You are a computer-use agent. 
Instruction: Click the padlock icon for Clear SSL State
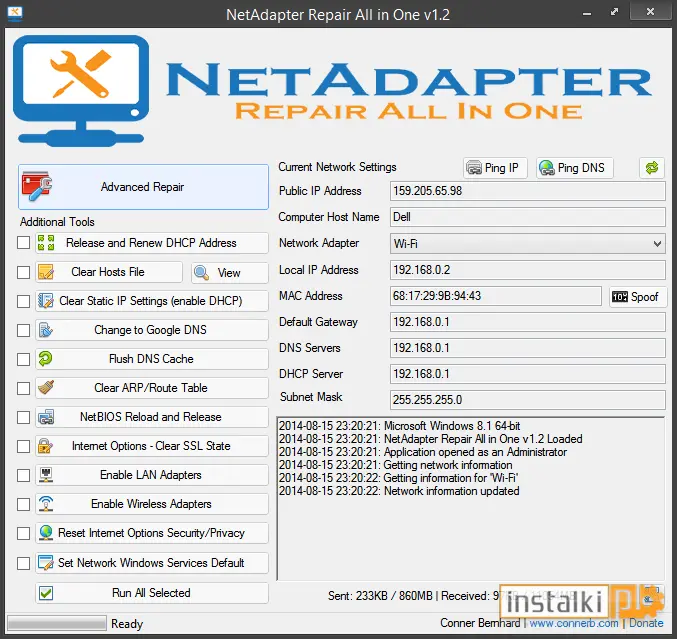[x=46, y=446]
